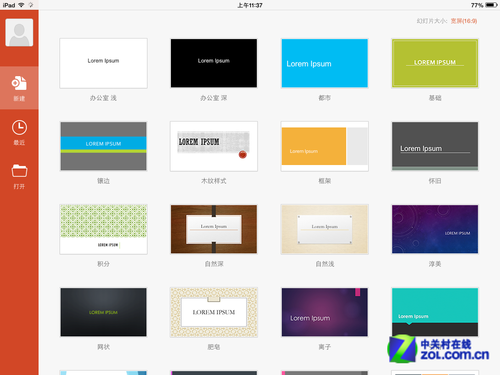Change slide size 宽屏(16:9) option
This screenshot has height=375, width=500.
coord(464,21)
